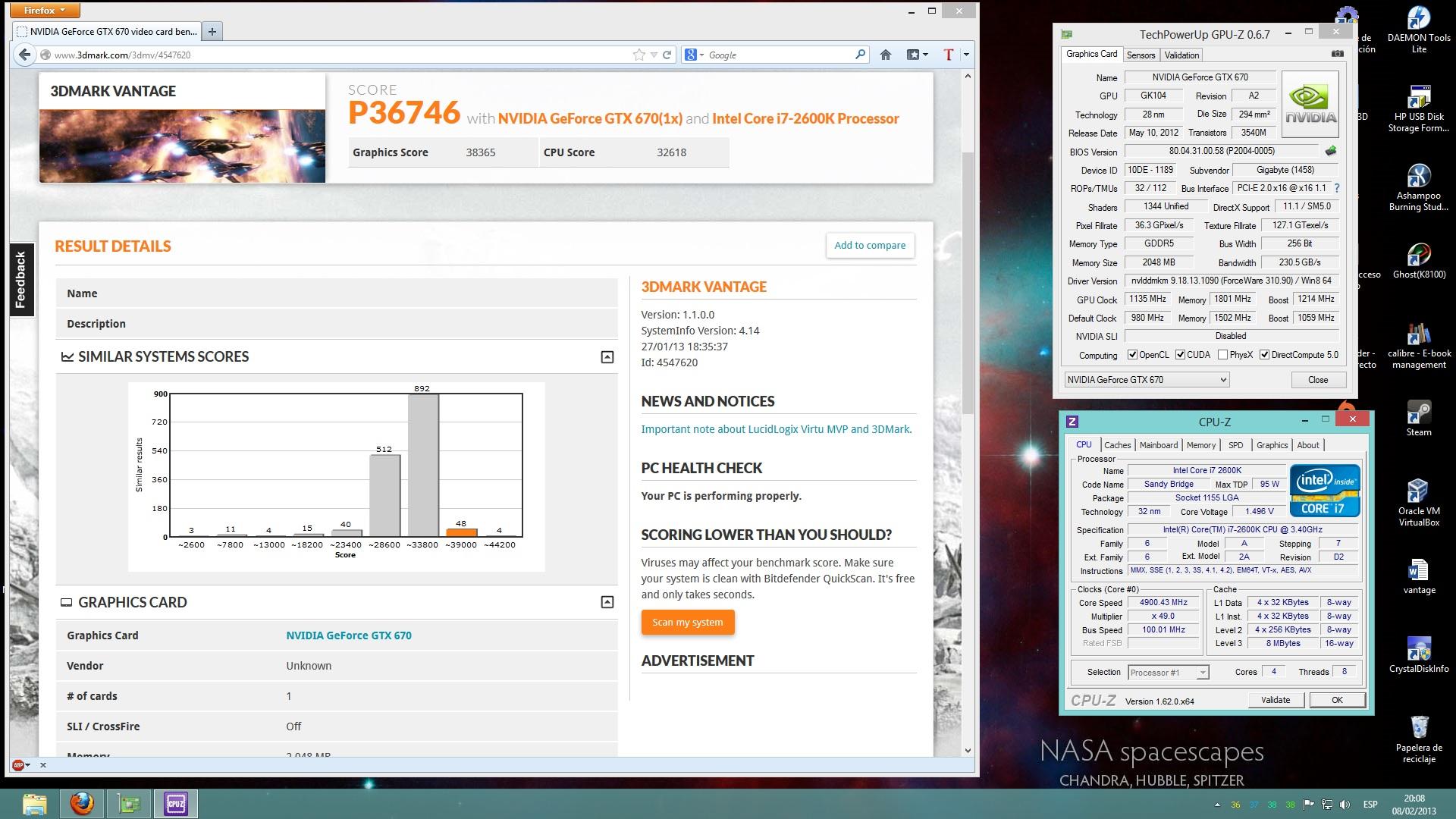Click the search magnifier icon in Google box
1456x819 pixels.
click(860, 55)
